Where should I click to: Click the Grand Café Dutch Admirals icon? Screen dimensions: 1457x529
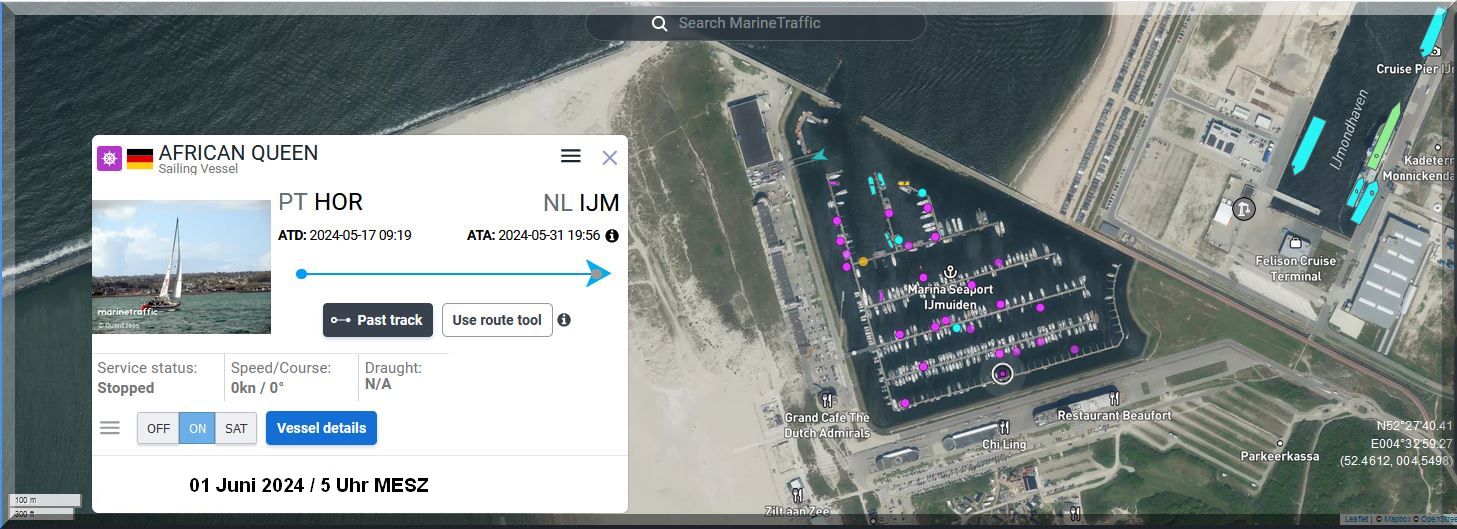pyautogui.click(x=827, y=400)
